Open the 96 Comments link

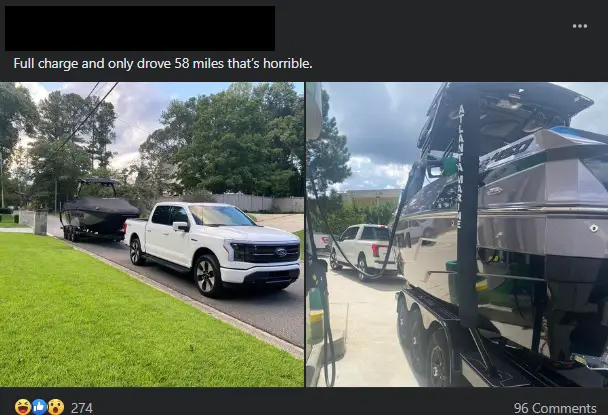pos(555,408)
